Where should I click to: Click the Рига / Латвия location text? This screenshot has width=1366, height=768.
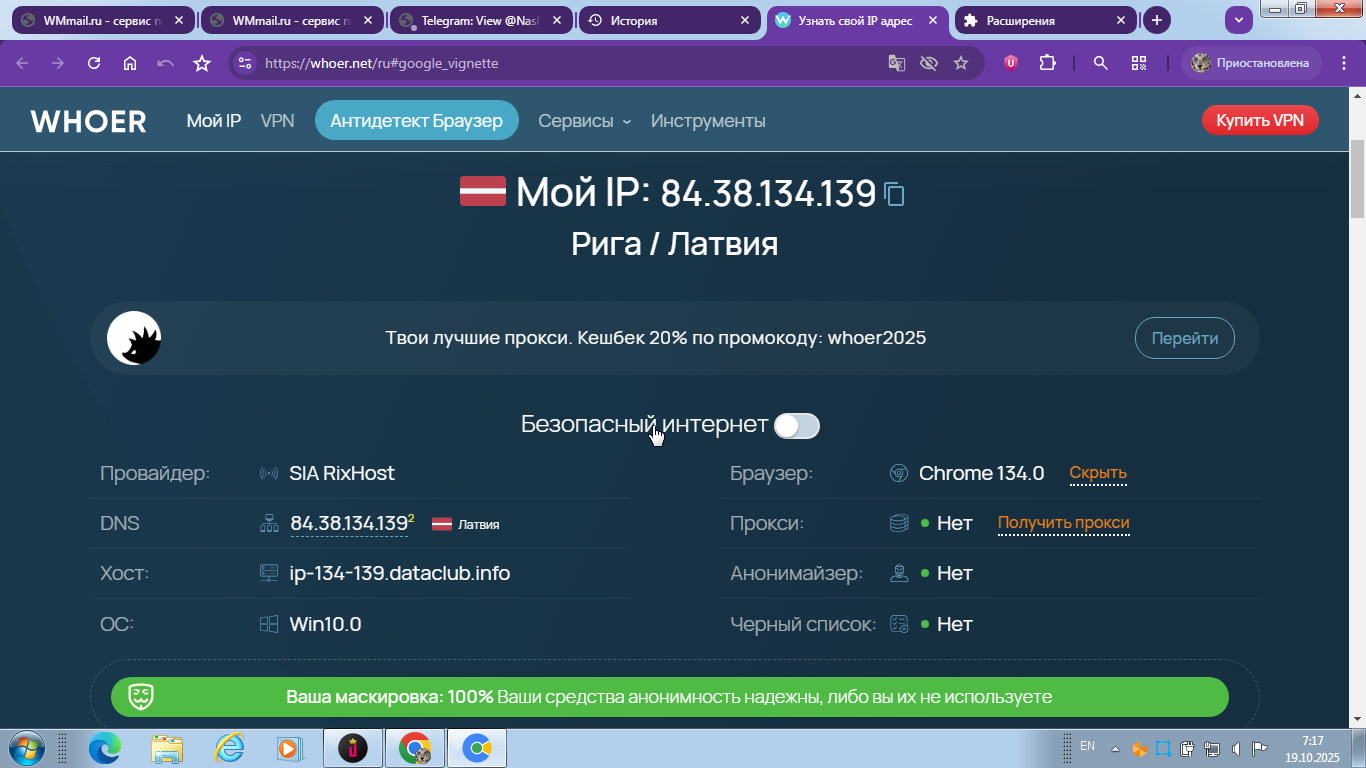click(x=675, y=243)
